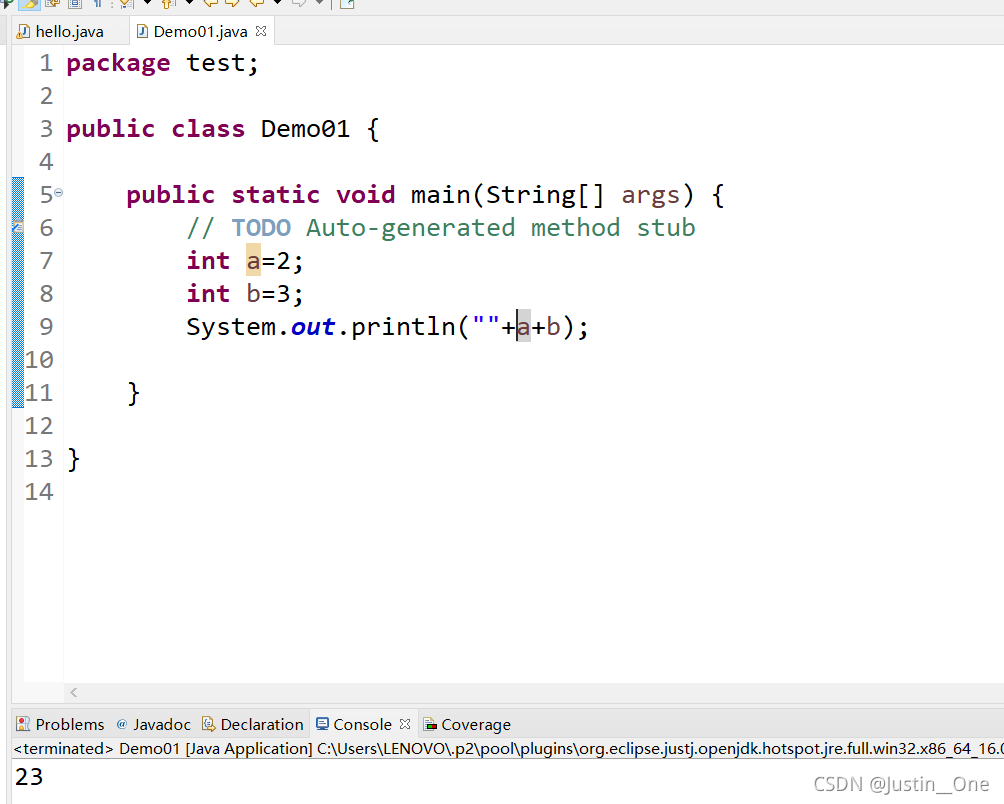
Task: Collapse the main method fold marker on line 5
Action: [x=59, y=192]
